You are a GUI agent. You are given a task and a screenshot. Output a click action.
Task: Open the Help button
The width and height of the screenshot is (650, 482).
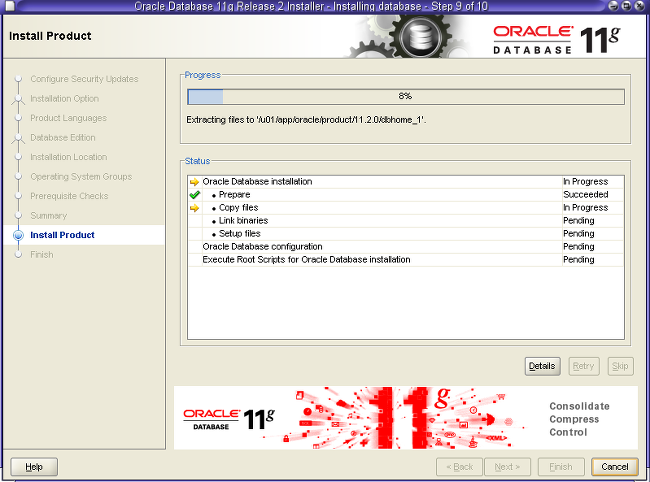click(x=34, y=467)
